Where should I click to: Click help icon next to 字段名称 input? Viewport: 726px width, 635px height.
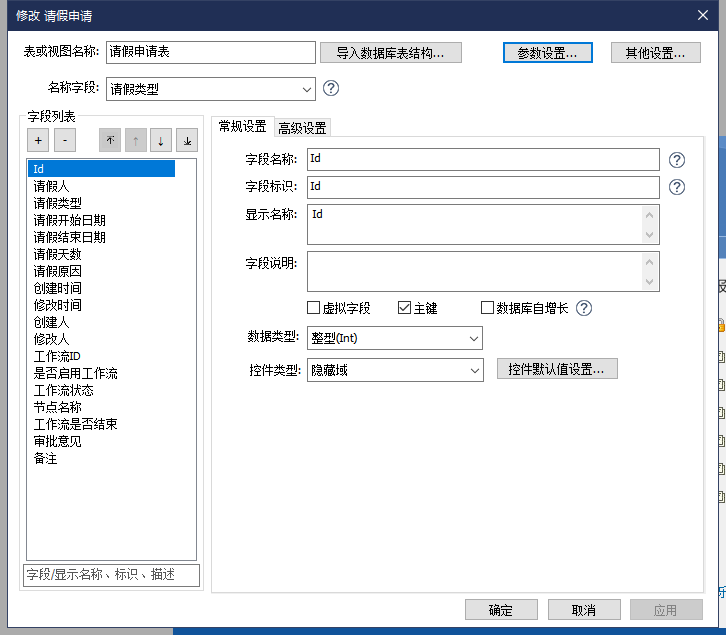pyautogui.click(x=676, y=159)
